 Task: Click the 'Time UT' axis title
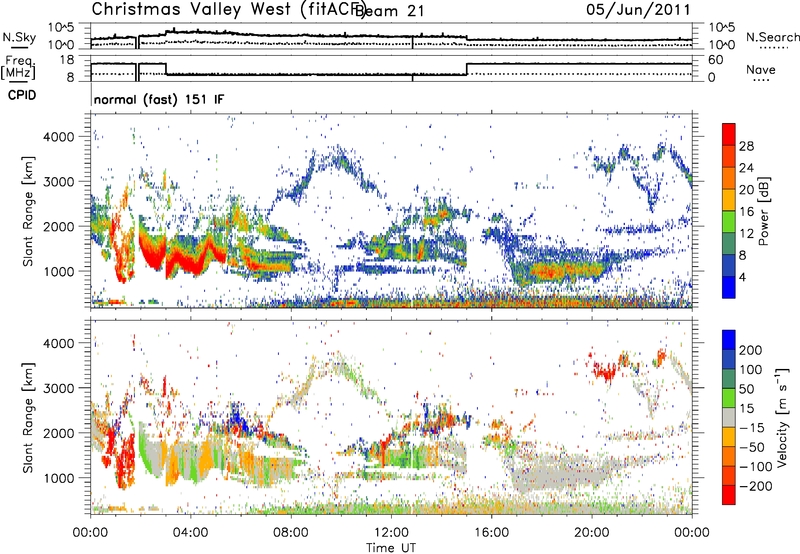pos(391,548)
